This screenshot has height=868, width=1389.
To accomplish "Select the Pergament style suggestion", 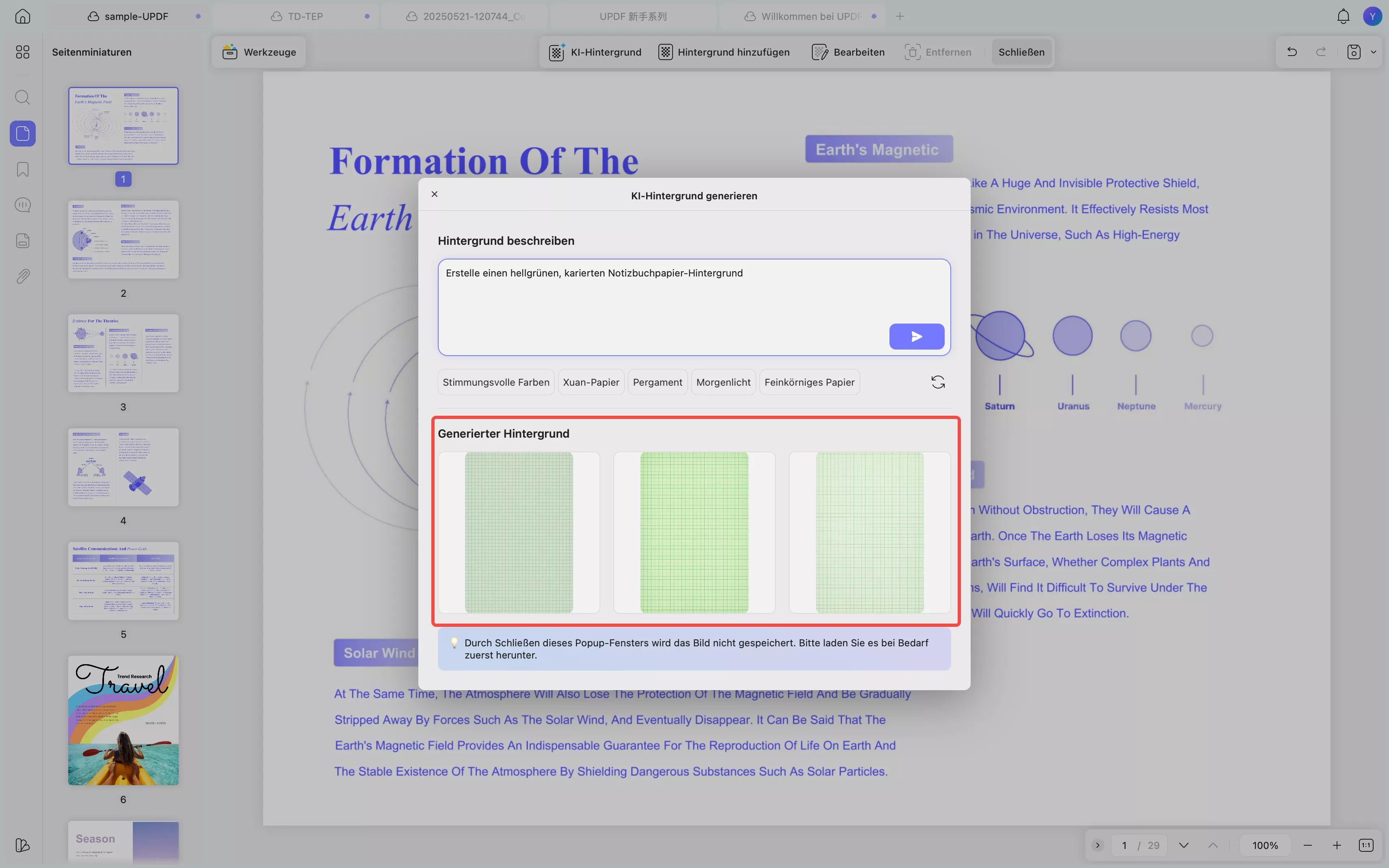I will coord(657,382).
